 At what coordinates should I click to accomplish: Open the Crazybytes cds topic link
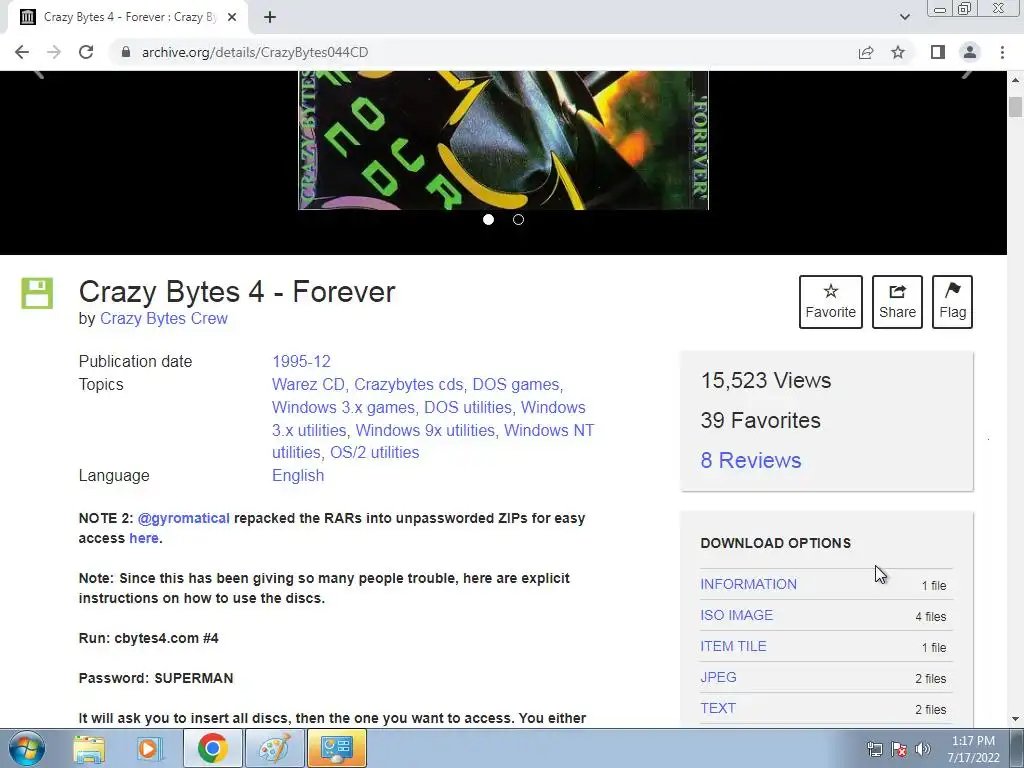(x=408, y=385)
